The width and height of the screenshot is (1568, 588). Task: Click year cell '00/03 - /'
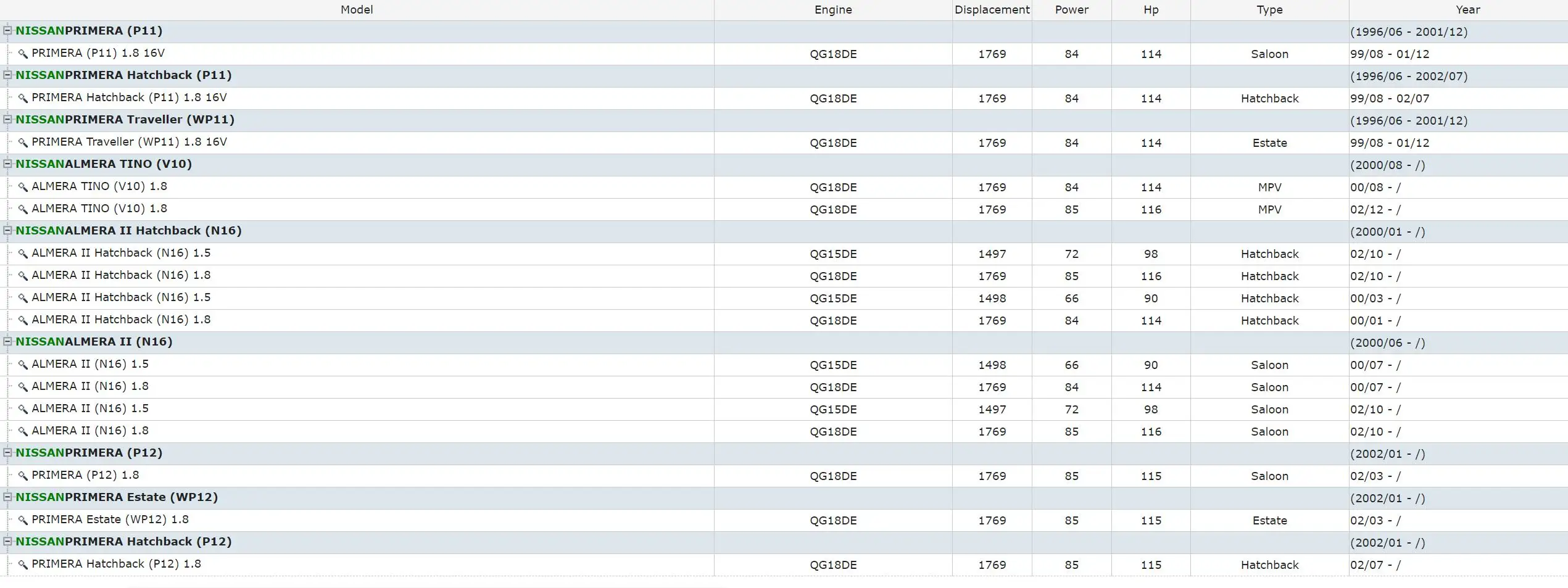(1375, 299)
